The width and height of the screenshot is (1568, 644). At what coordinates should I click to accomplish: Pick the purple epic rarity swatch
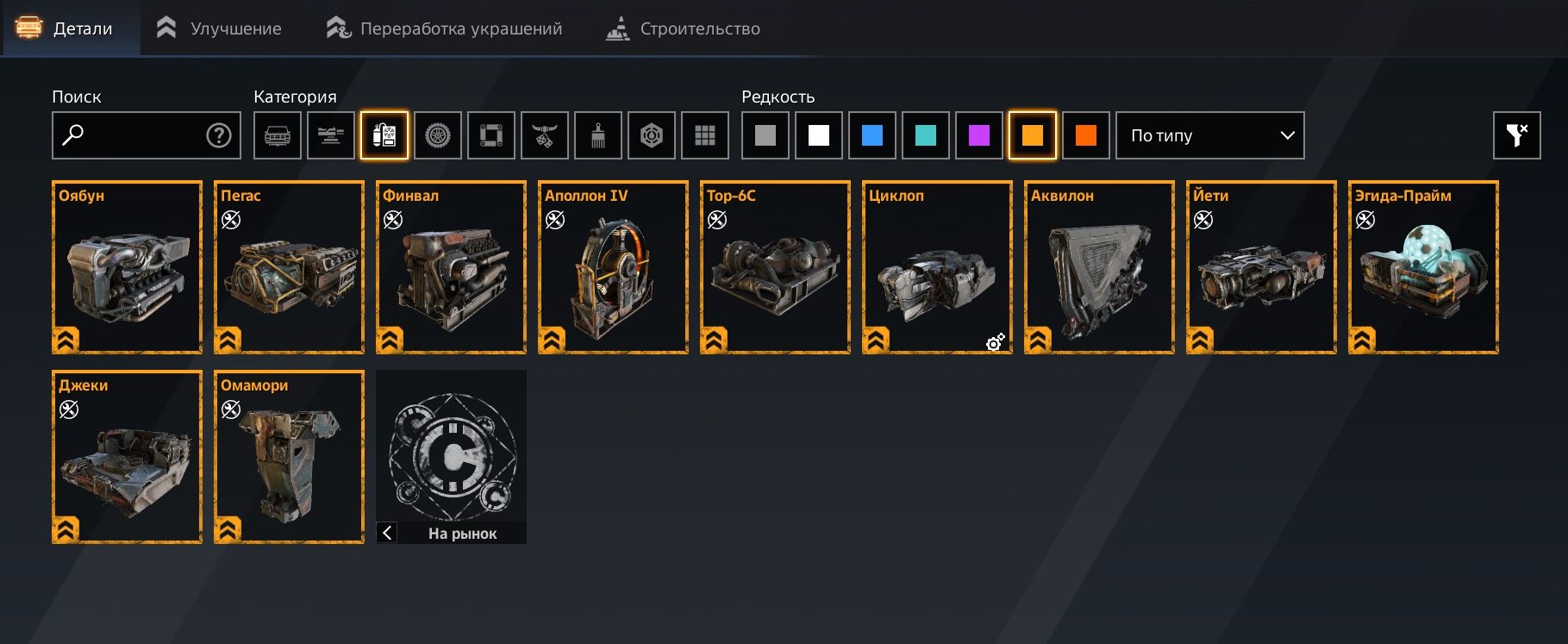click(x=979, y=135)
